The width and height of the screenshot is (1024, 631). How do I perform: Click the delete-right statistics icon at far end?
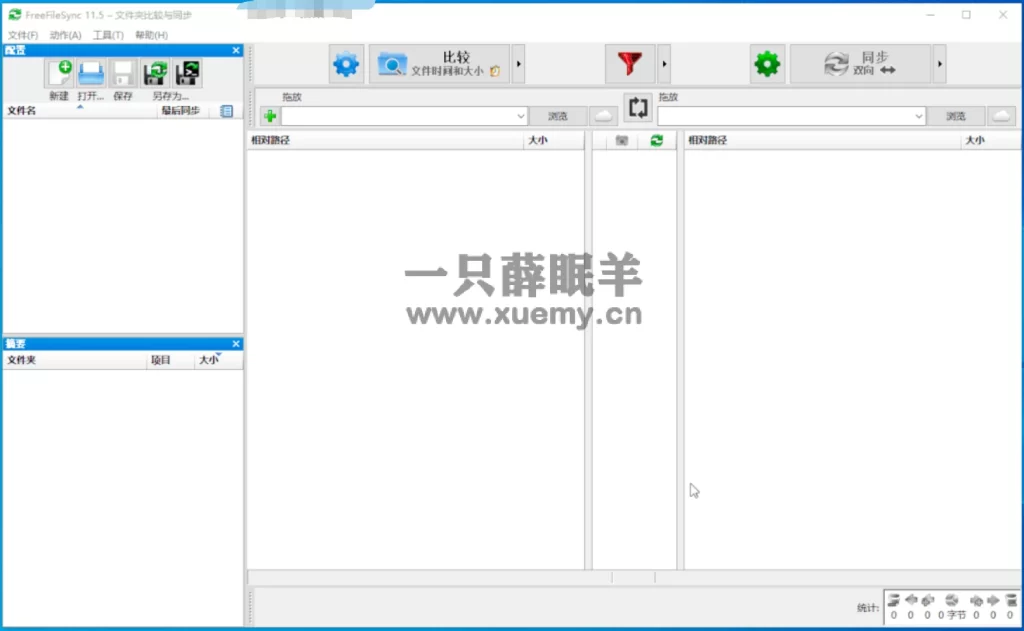(x=1011, y=600)
